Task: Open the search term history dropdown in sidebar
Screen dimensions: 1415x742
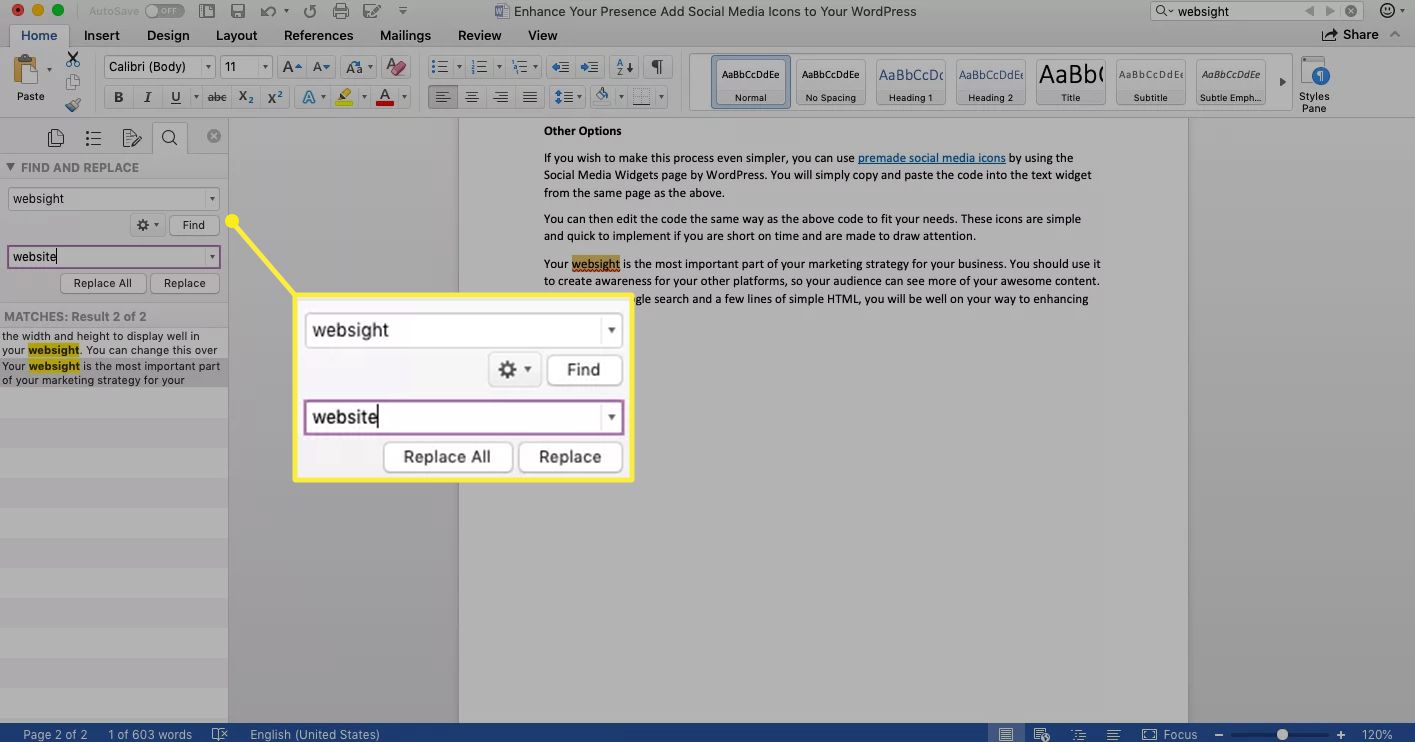Action: (x=212, y=199)
